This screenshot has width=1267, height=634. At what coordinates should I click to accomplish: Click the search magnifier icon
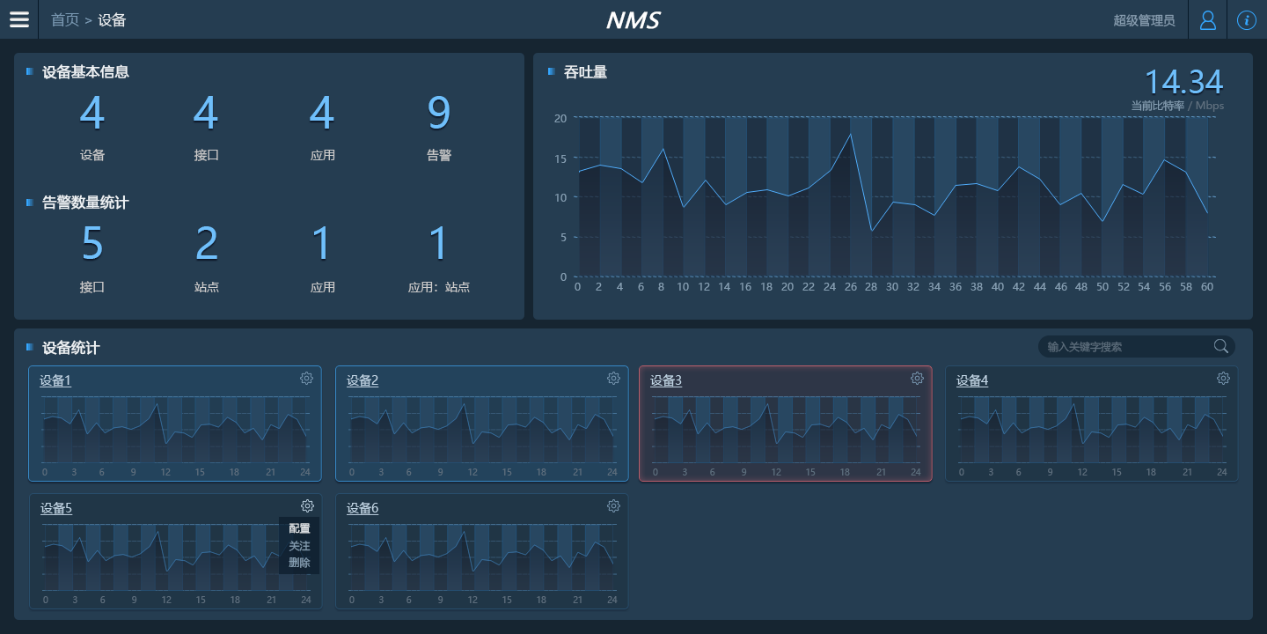(x=1221, y=346)
